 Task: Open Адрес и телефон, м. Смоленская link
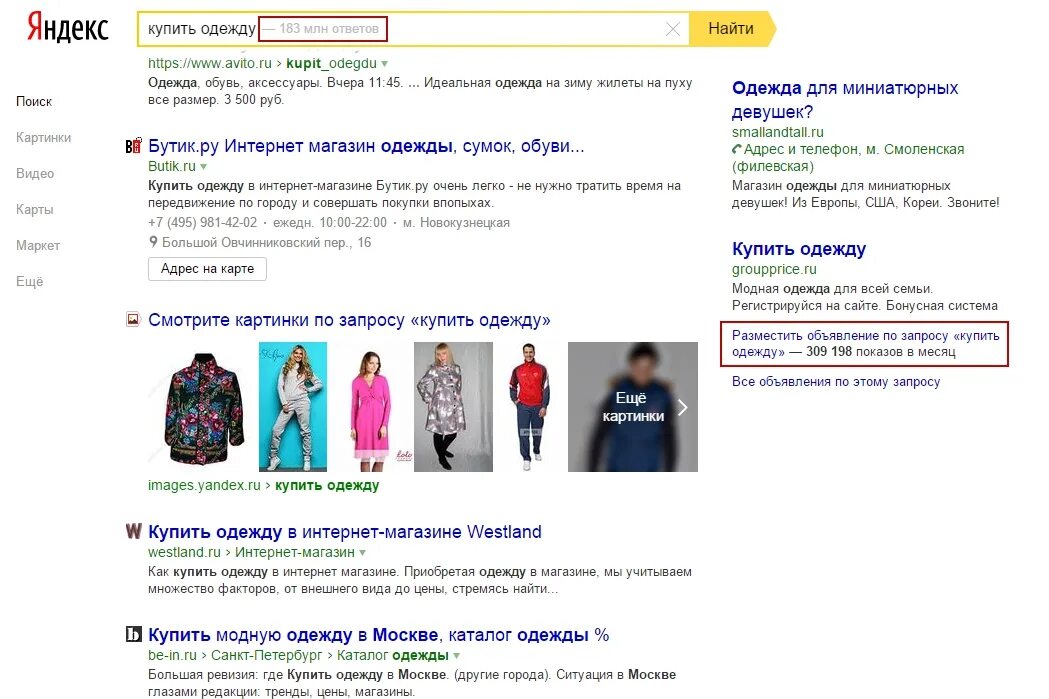tap(848, 157)
